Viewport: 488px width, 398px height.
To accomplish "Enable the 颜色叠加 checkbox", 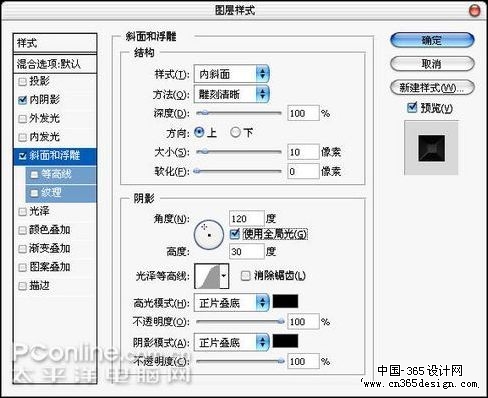I will point(22,230).
